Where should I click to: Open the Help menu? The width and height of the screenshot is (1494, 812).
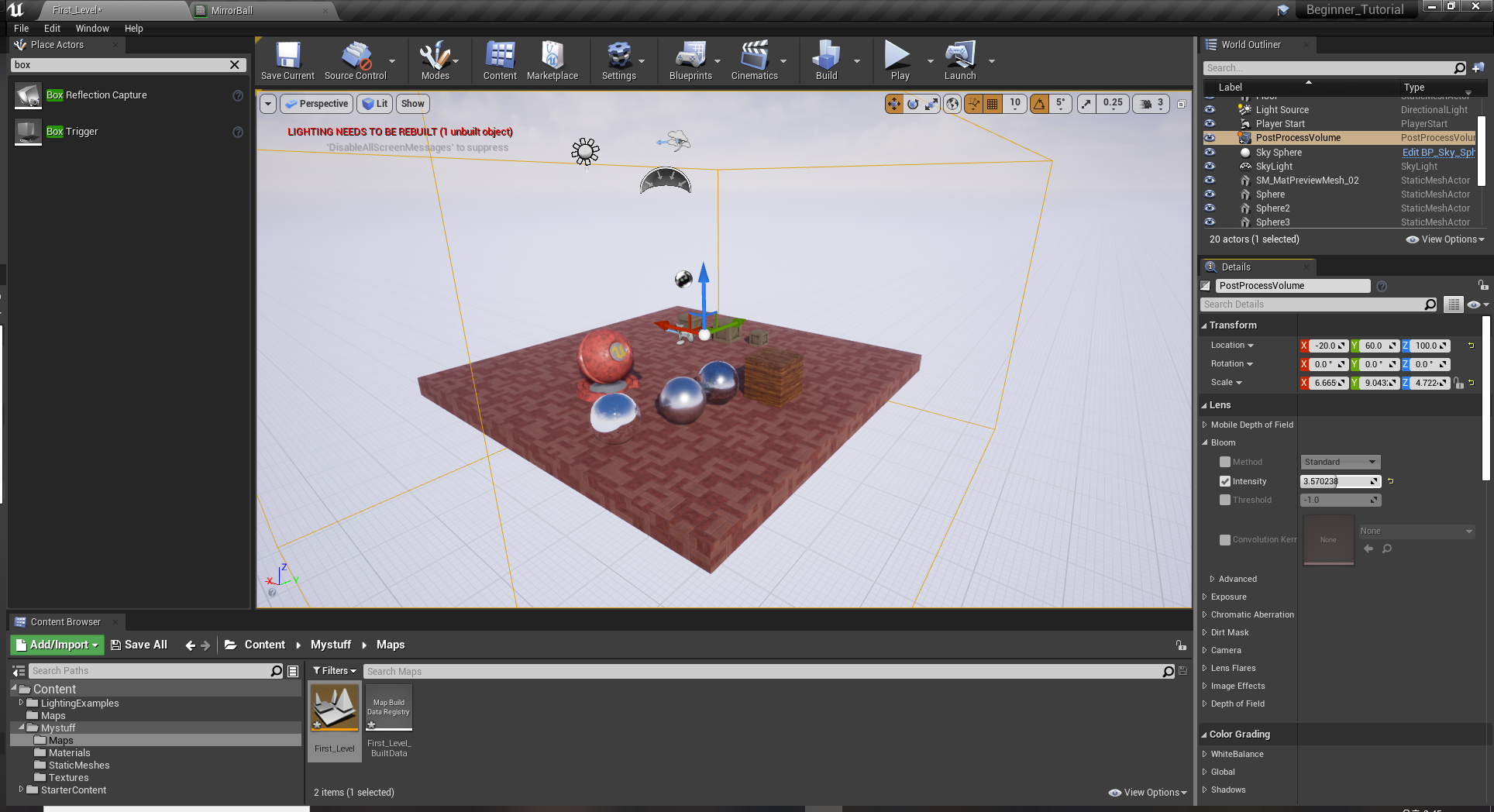[x=133, y=28]
